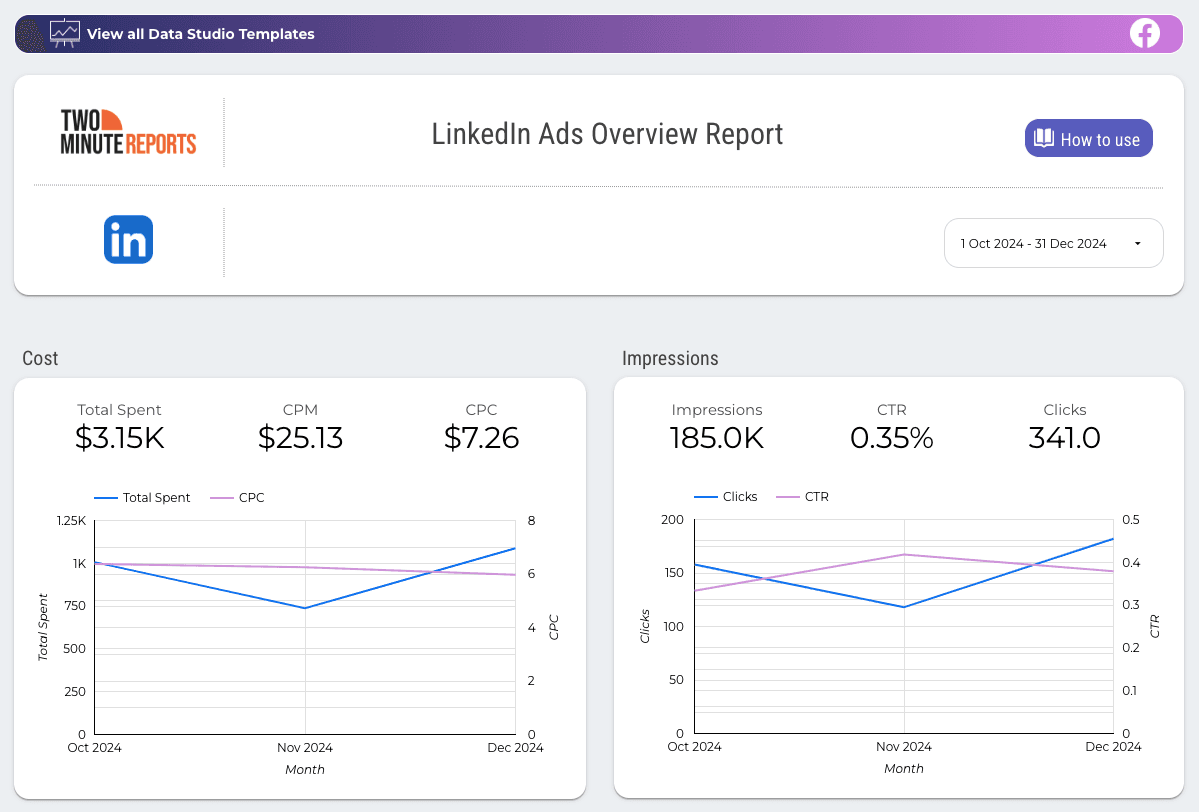Select the CPM $25.13 scorecard
The height and width of the screenshot is (812, 1199).
(x=300, y=425)
